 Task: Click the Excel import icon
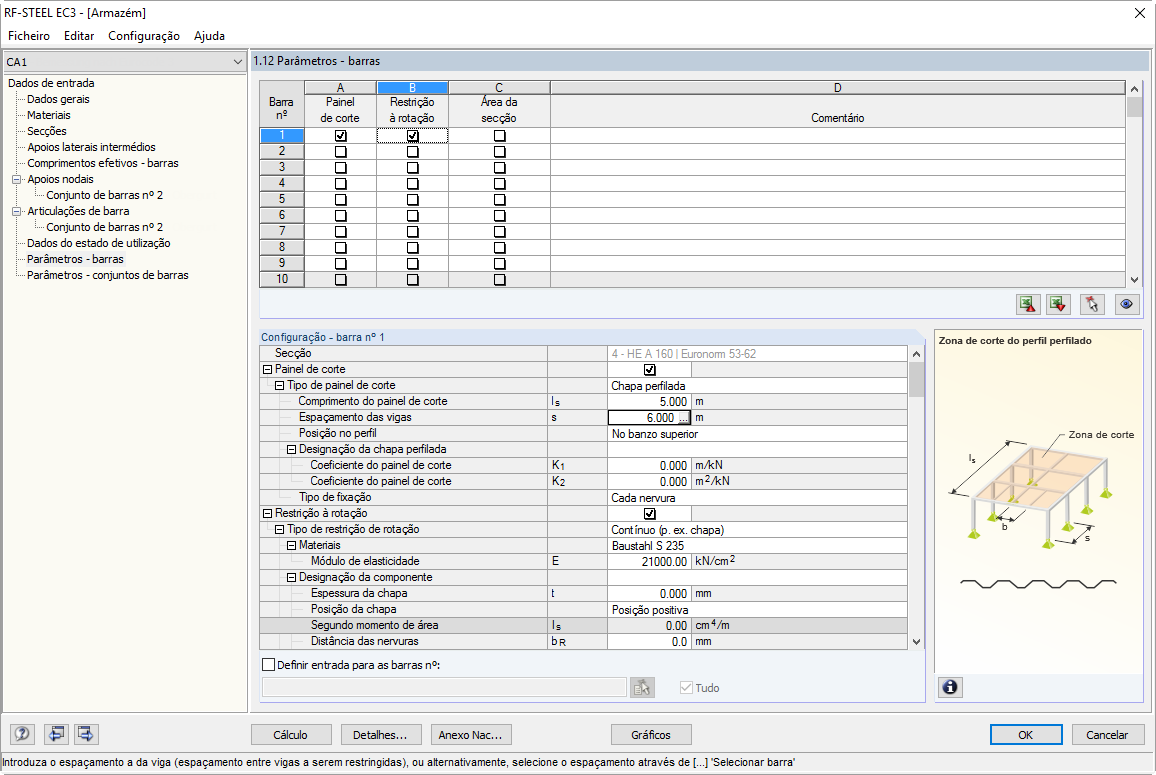1059,304
